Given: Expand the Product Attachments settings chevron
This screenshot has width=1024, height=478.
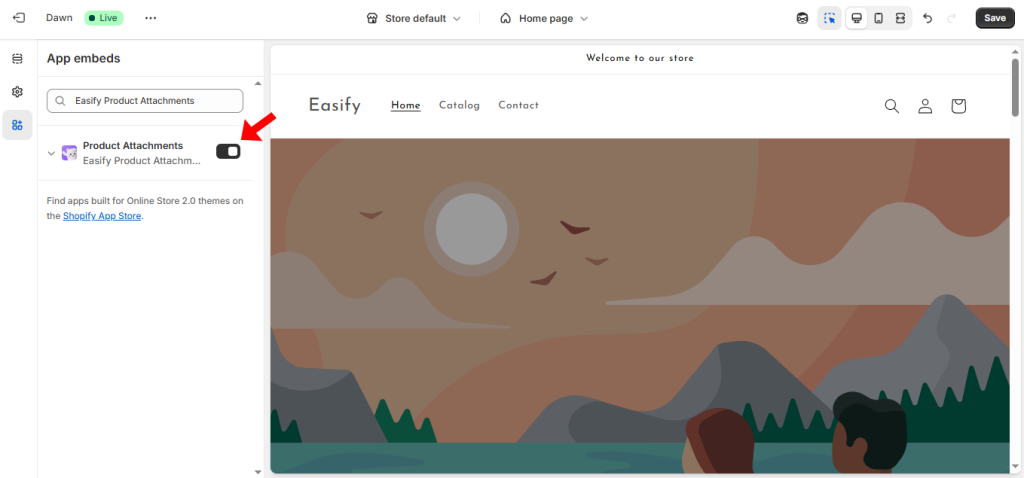Looking at the screenshot, I should 51,153.
